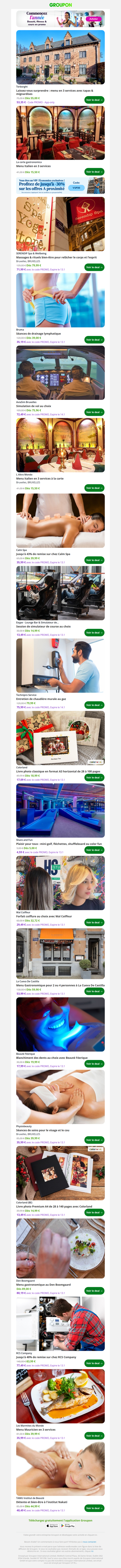Image resolution: width=121 pixels, height=1568 pixels.
Task: Click Voir le deal for La carte gastronomica
Action: tap(94, 172)
